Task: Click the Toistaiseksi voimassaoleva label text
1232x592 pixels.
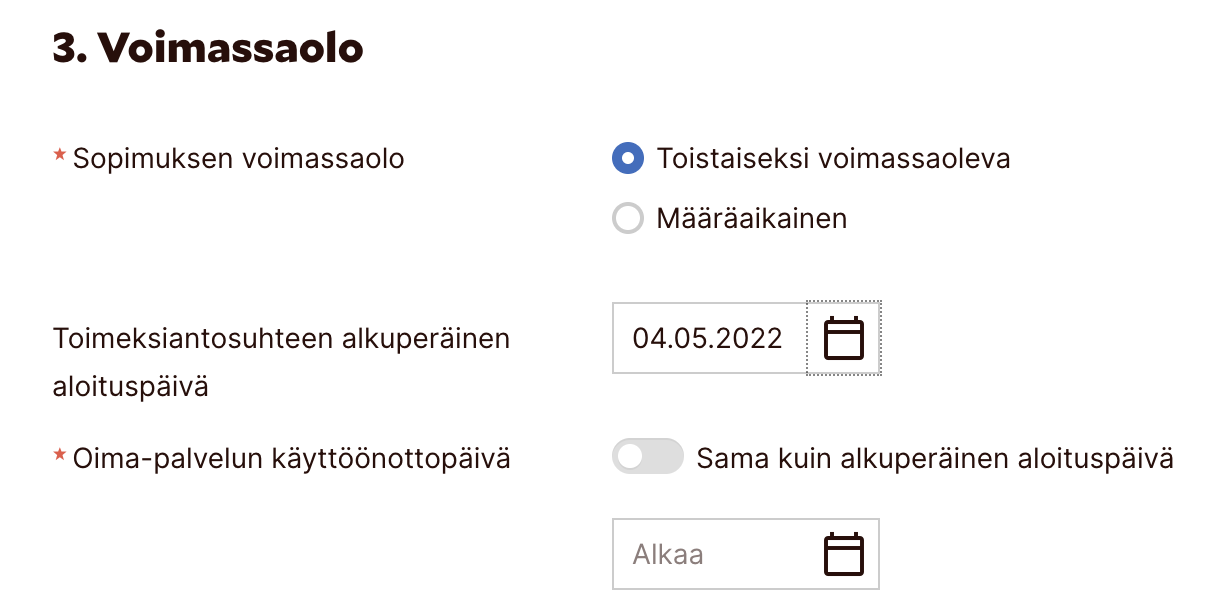Action: pyautogui.click(x=832, y=158)
